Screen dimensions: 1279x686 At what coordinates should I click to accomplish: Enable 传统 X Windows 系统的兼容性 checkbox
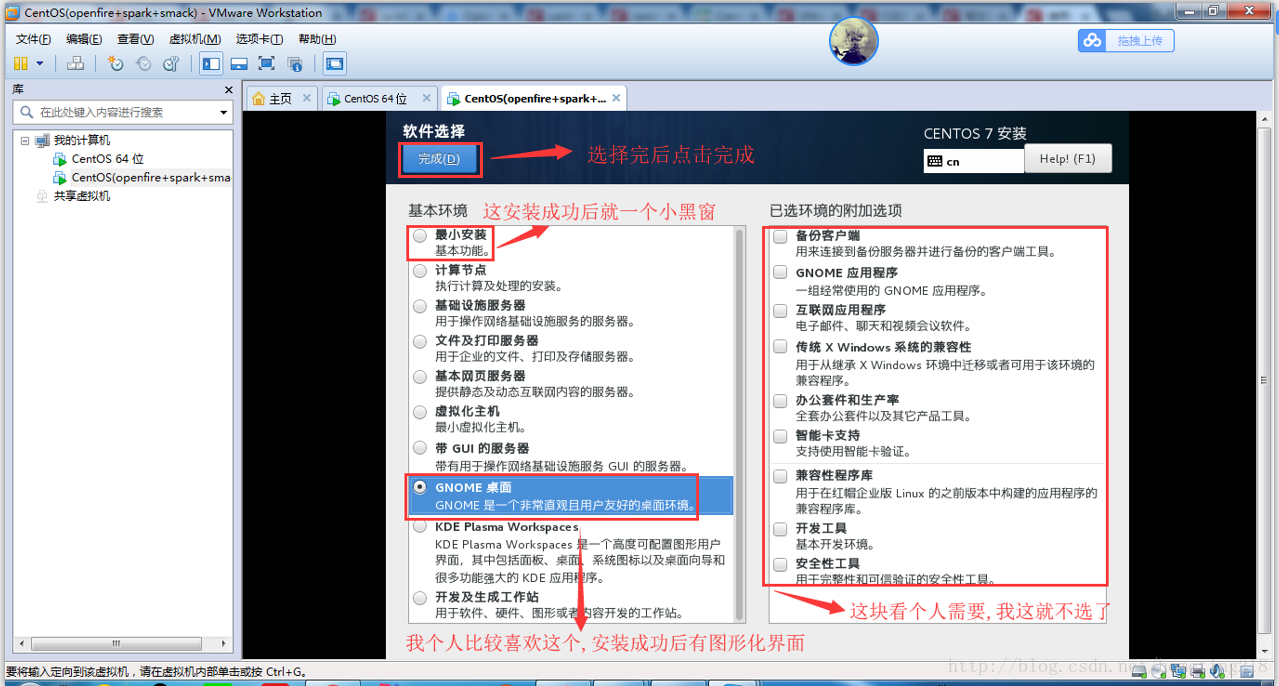click(x=780, y=347)
